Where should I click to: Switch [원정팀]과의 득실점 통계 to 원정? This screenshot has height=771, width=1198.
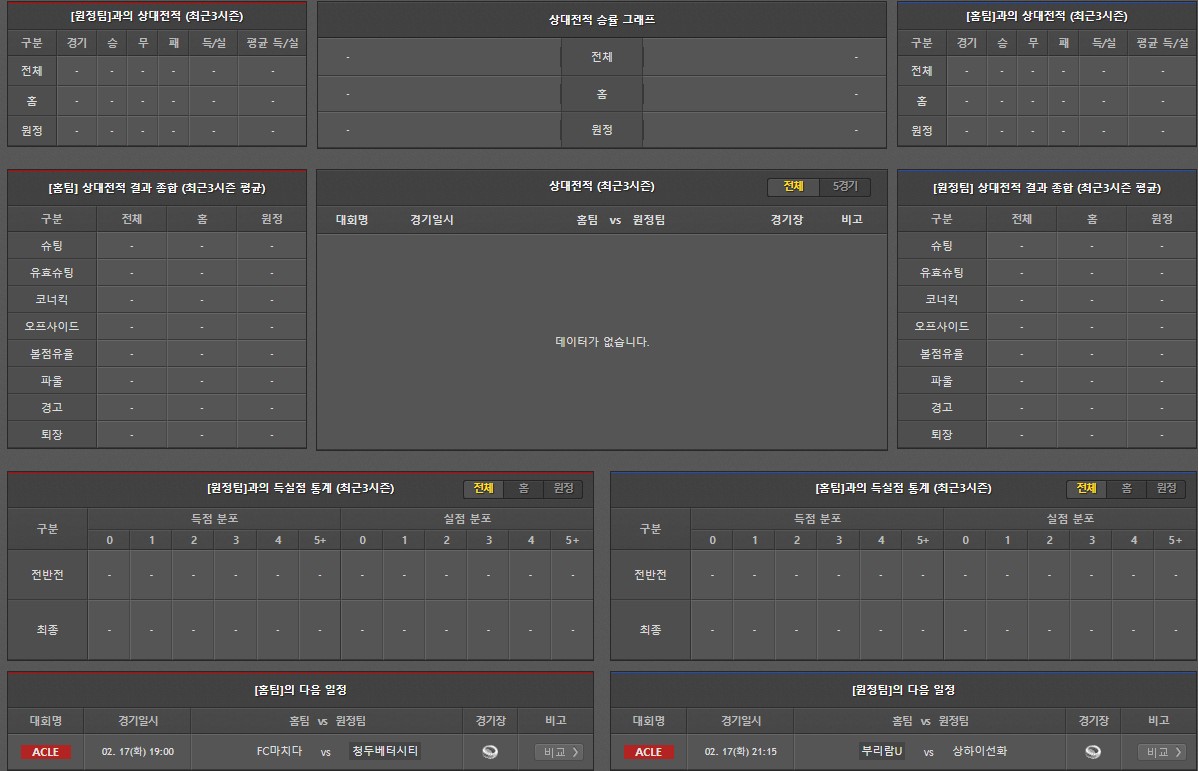click(563, 489)
